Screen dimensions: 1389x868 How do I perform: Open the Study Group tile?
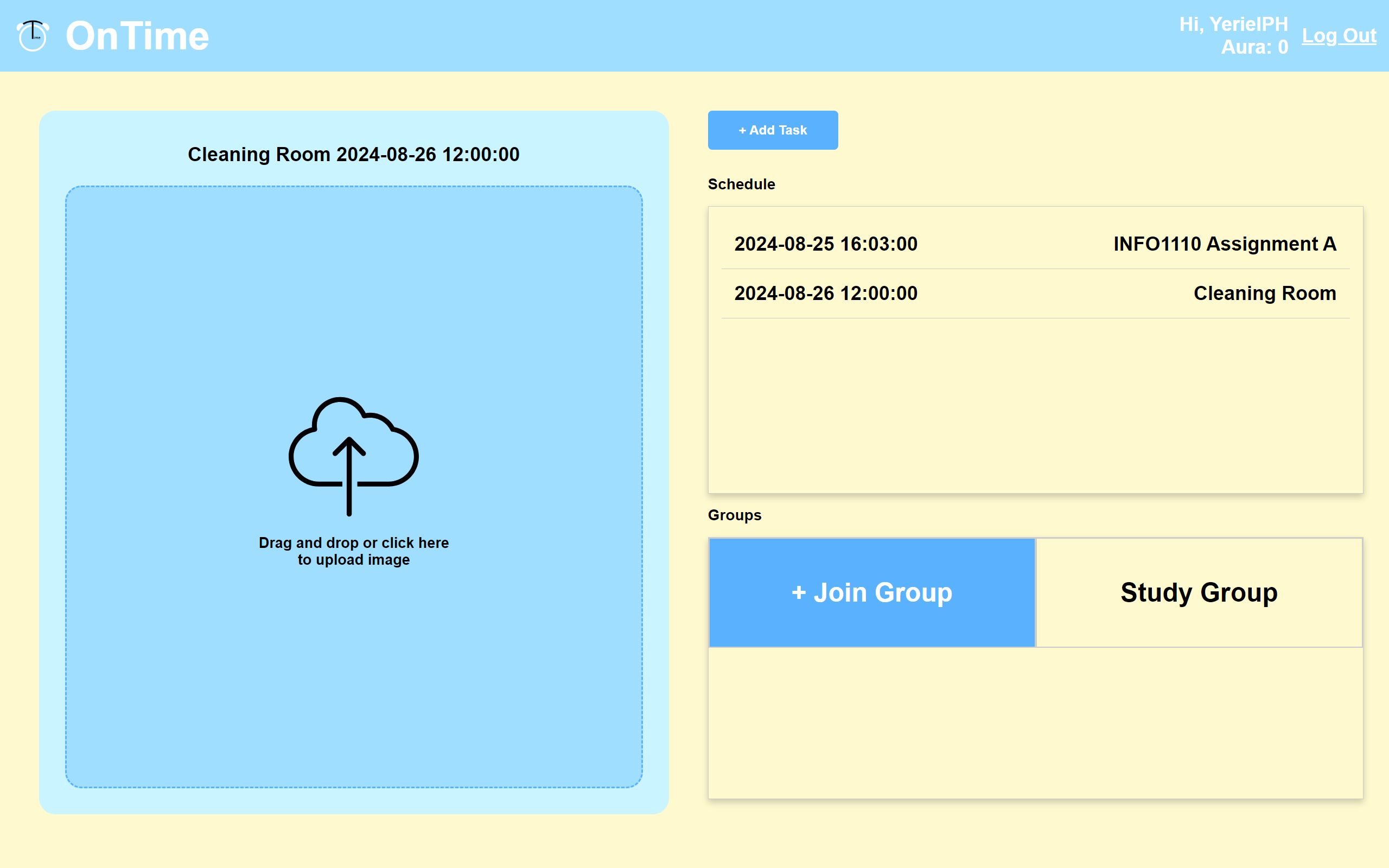click(1199, 592)
